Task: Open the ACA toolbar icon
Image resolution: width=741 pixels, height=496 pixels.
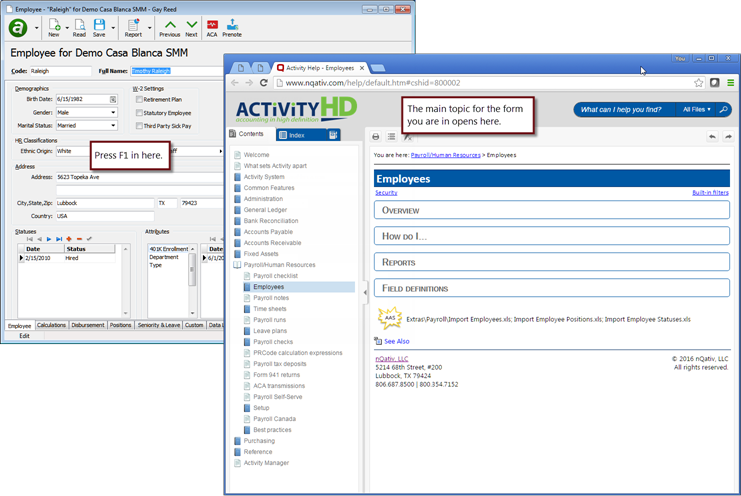Action: click(212, 28)
